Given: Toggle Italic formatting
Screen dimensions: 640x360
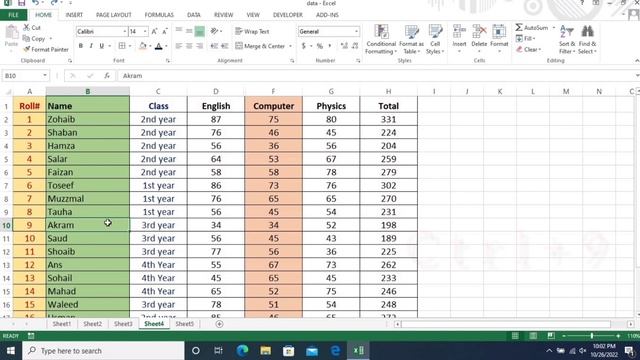Looking at the screenshot, I should [91, 46].
